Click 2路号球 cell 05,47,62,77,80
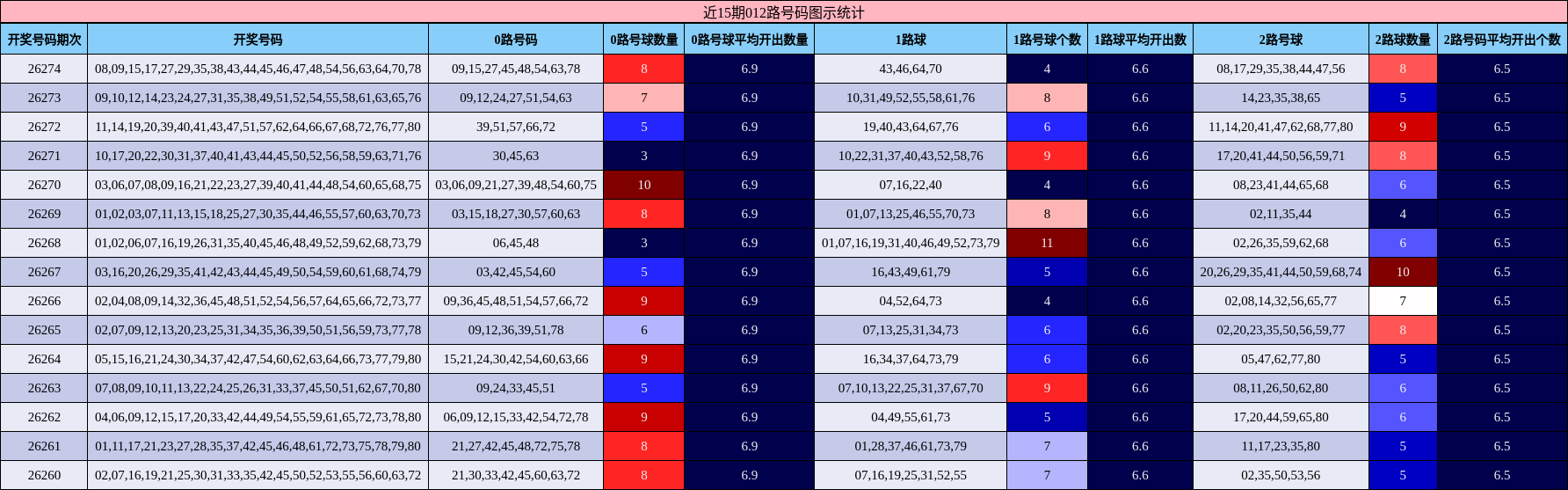This screenshot has width=1568, height=490. point(1281,359)
